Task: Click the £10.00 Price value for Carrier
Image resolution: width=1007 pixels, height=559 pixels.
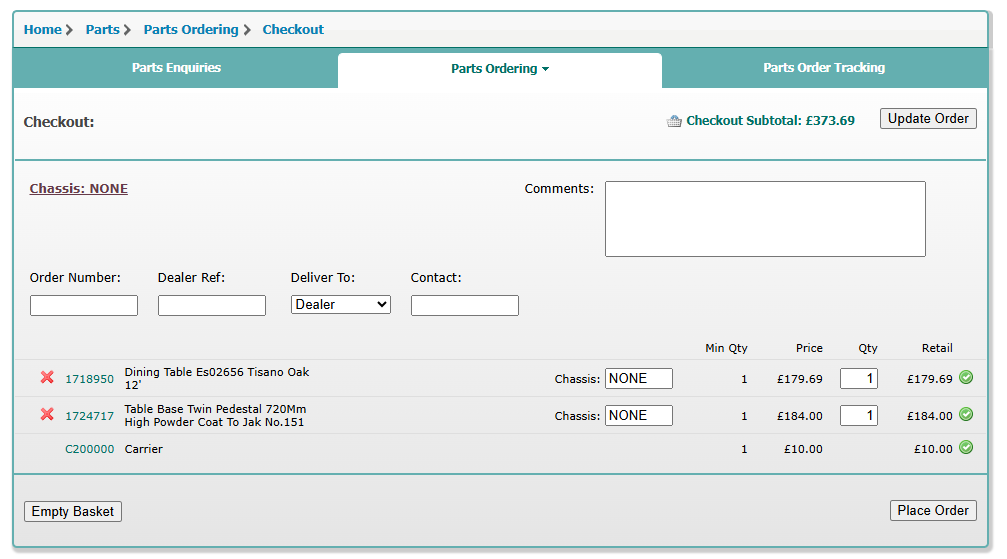Action: click(803, 449)
